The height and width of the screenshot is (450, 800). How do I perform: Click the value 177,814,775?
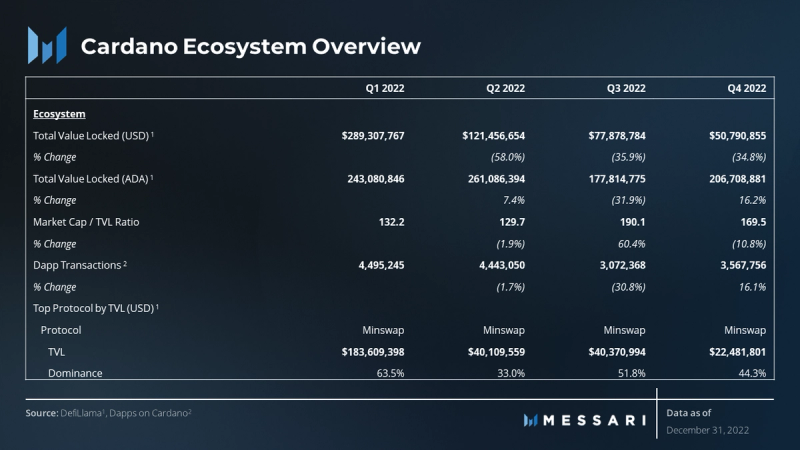[617, 179]
